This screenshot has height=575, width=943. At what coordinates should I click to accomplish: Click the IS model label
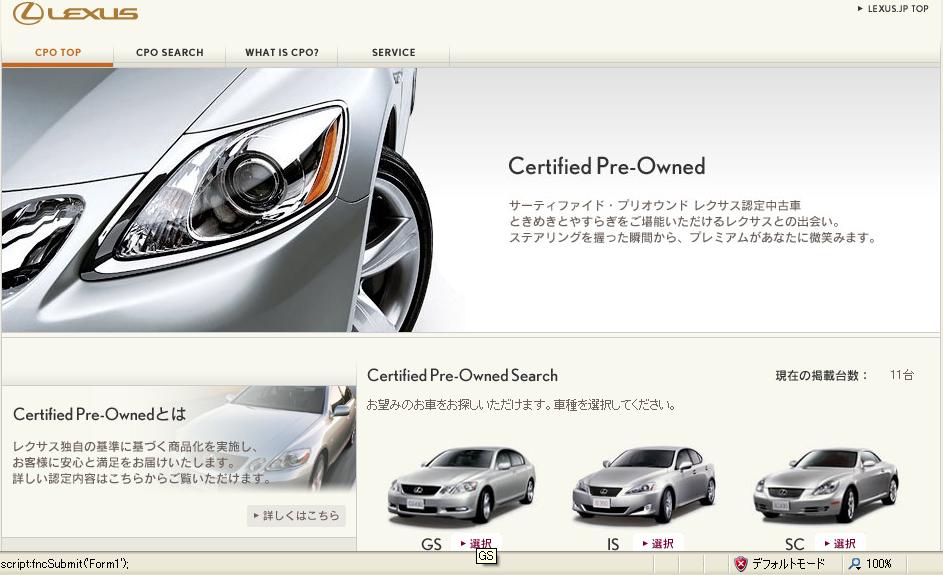613,544
